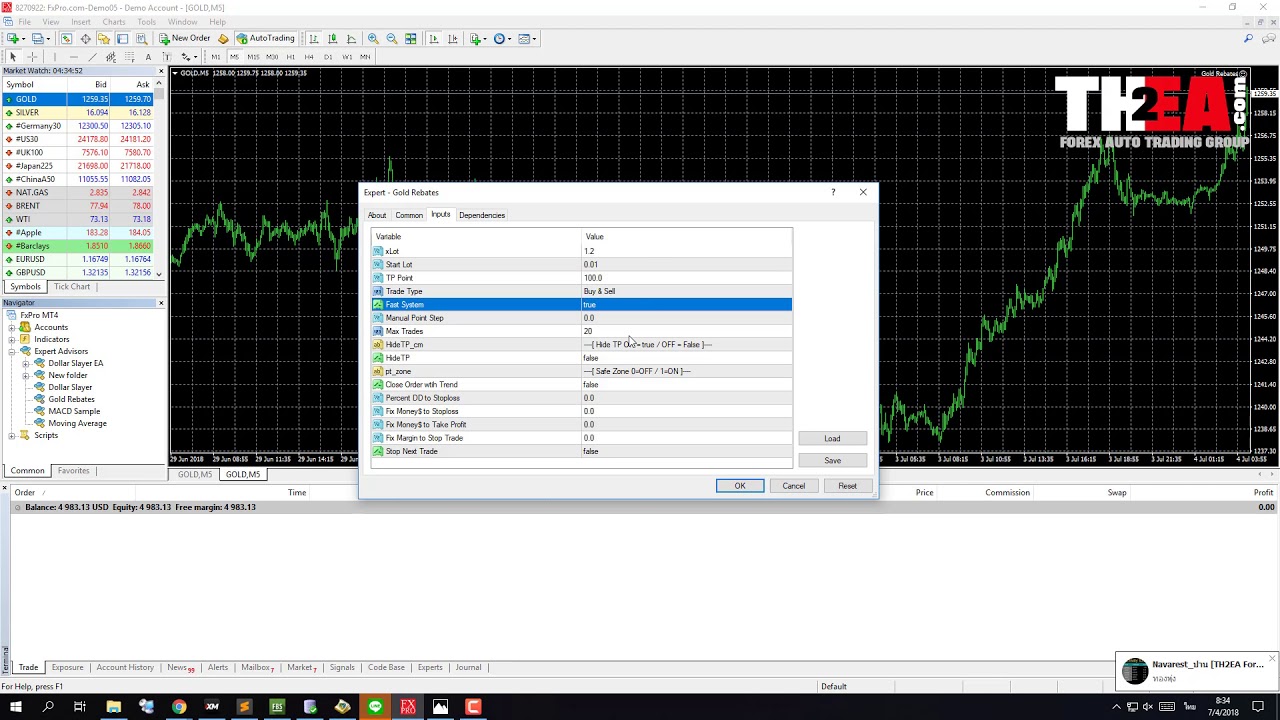Select the text label tool
This screenshot has height=720, width=1280.
pos(167,57)
